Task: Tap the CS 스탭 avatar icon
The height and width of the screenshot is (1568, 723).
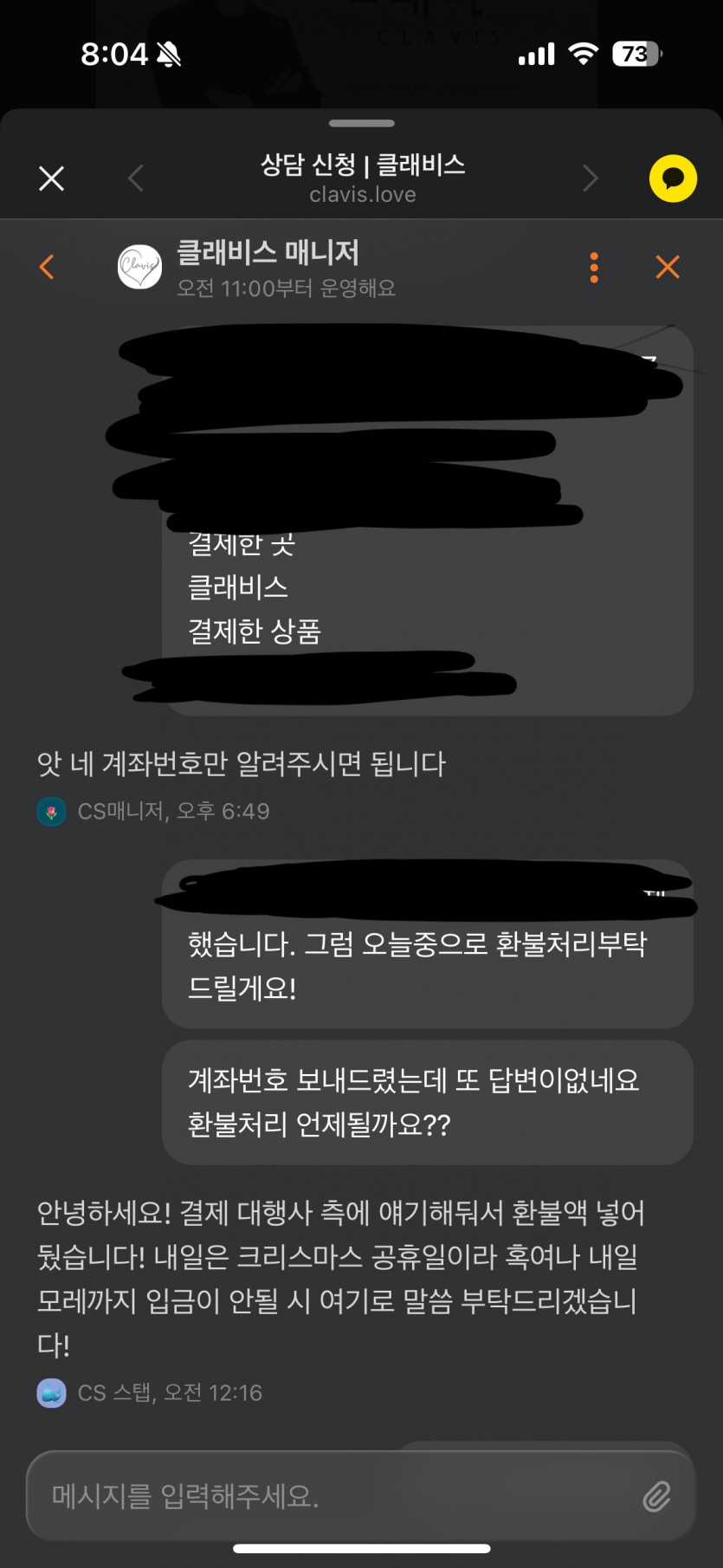Action: [52, 1393]
